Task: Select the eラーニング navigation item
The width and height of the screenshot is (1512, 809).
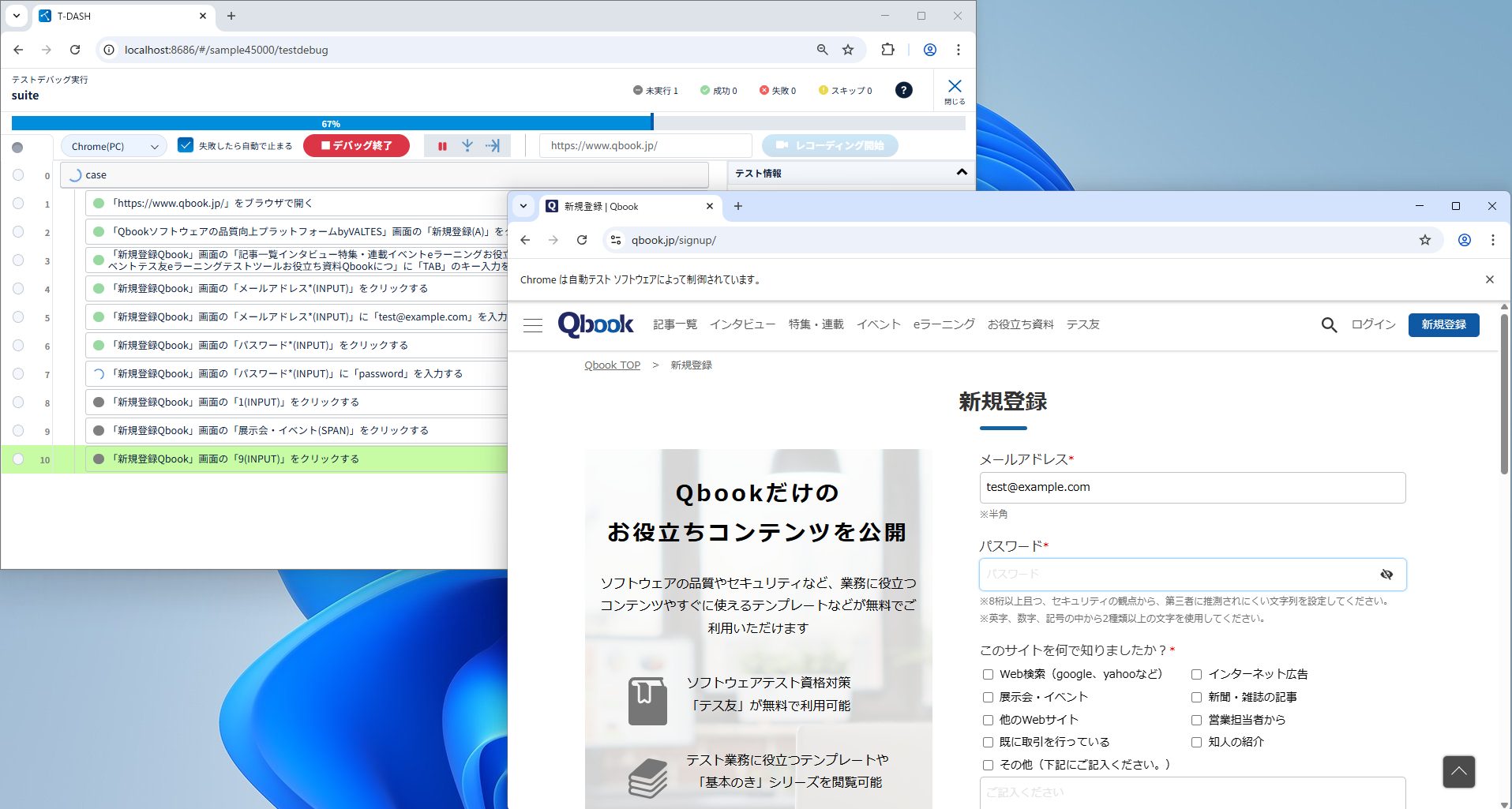Action: pos(944,324)
